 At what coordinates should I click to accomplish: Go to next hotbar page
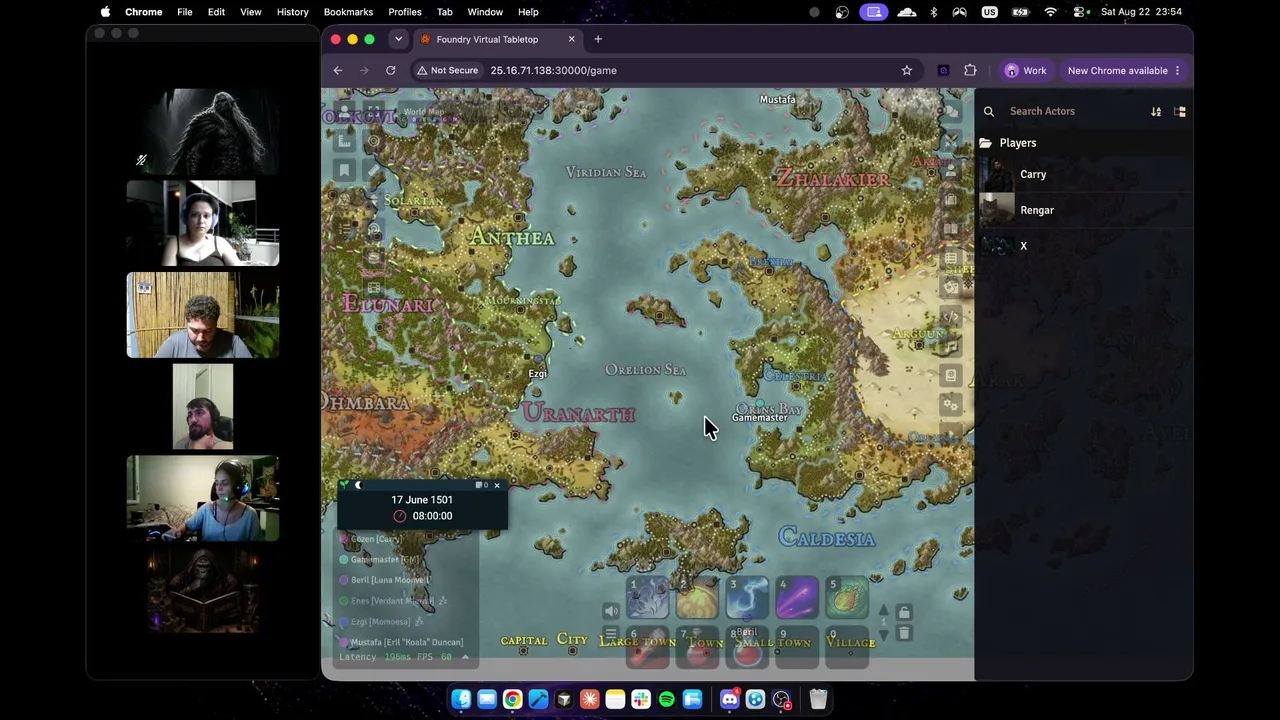(883, 634)
